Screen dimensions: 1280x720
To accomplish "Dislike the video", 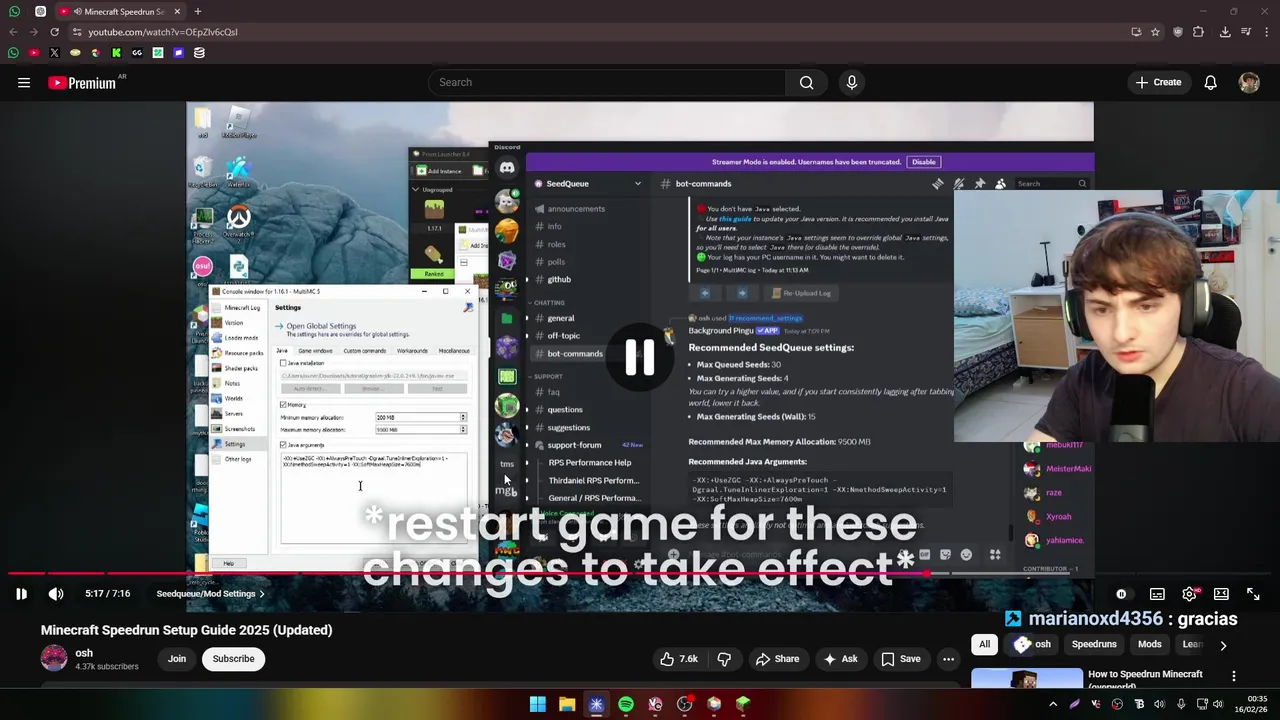I will tap(724, 659).
